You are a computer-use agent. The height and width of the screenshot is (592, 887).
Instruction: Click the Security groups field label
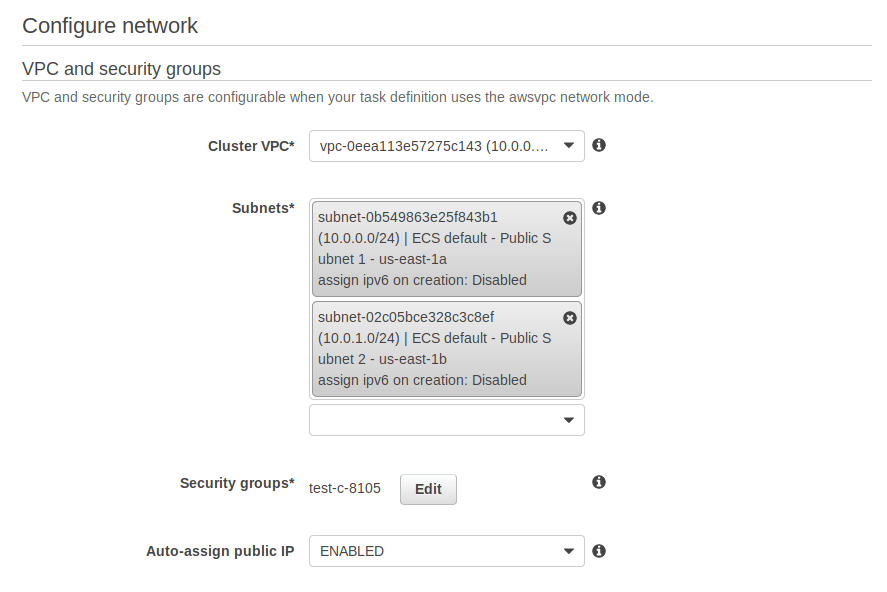click(x=237, y=483)
